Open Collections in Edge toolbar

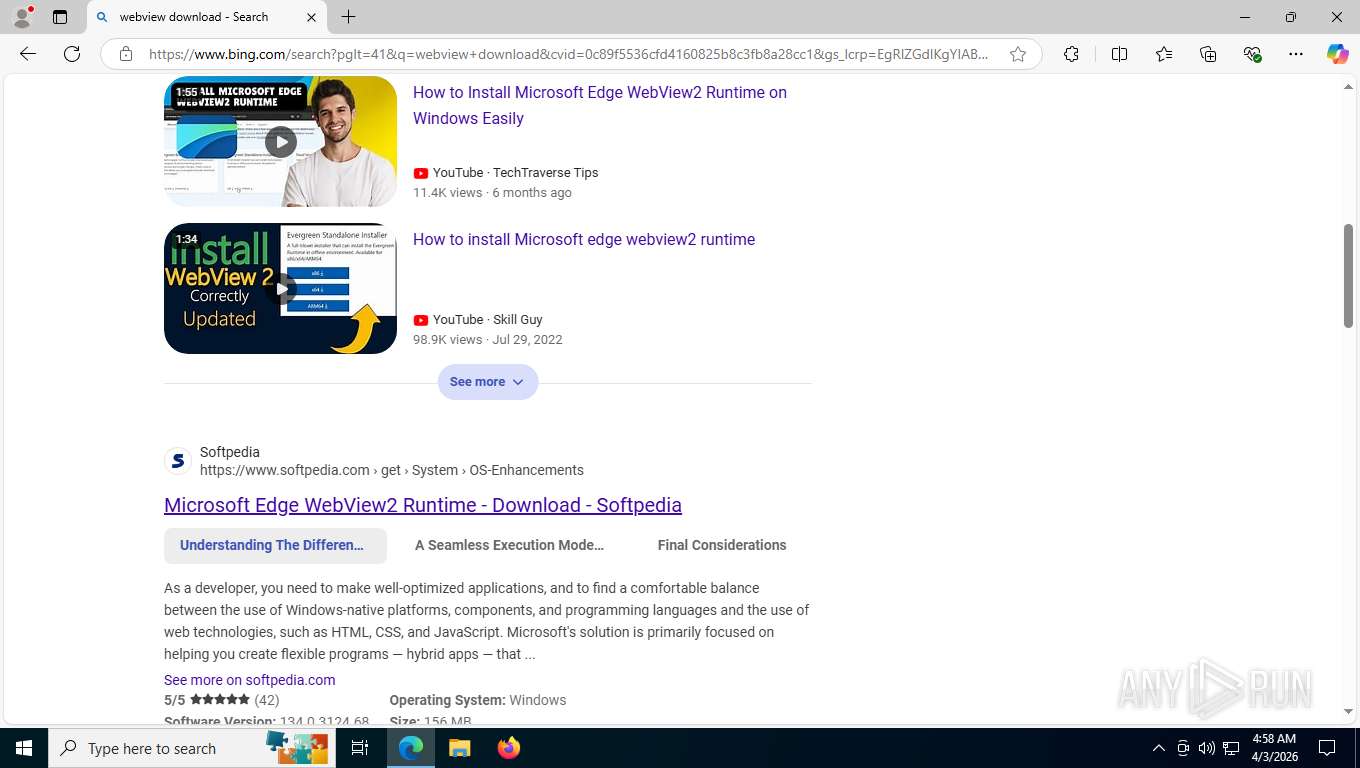[x=1208, y=54]
